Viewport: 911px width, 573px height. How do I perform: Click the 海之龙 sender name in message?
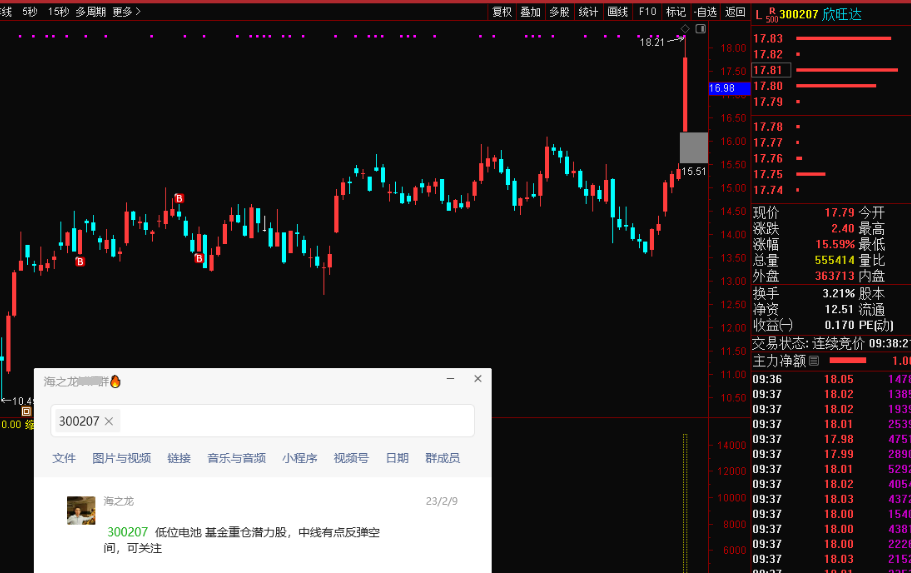coord(119,501)
